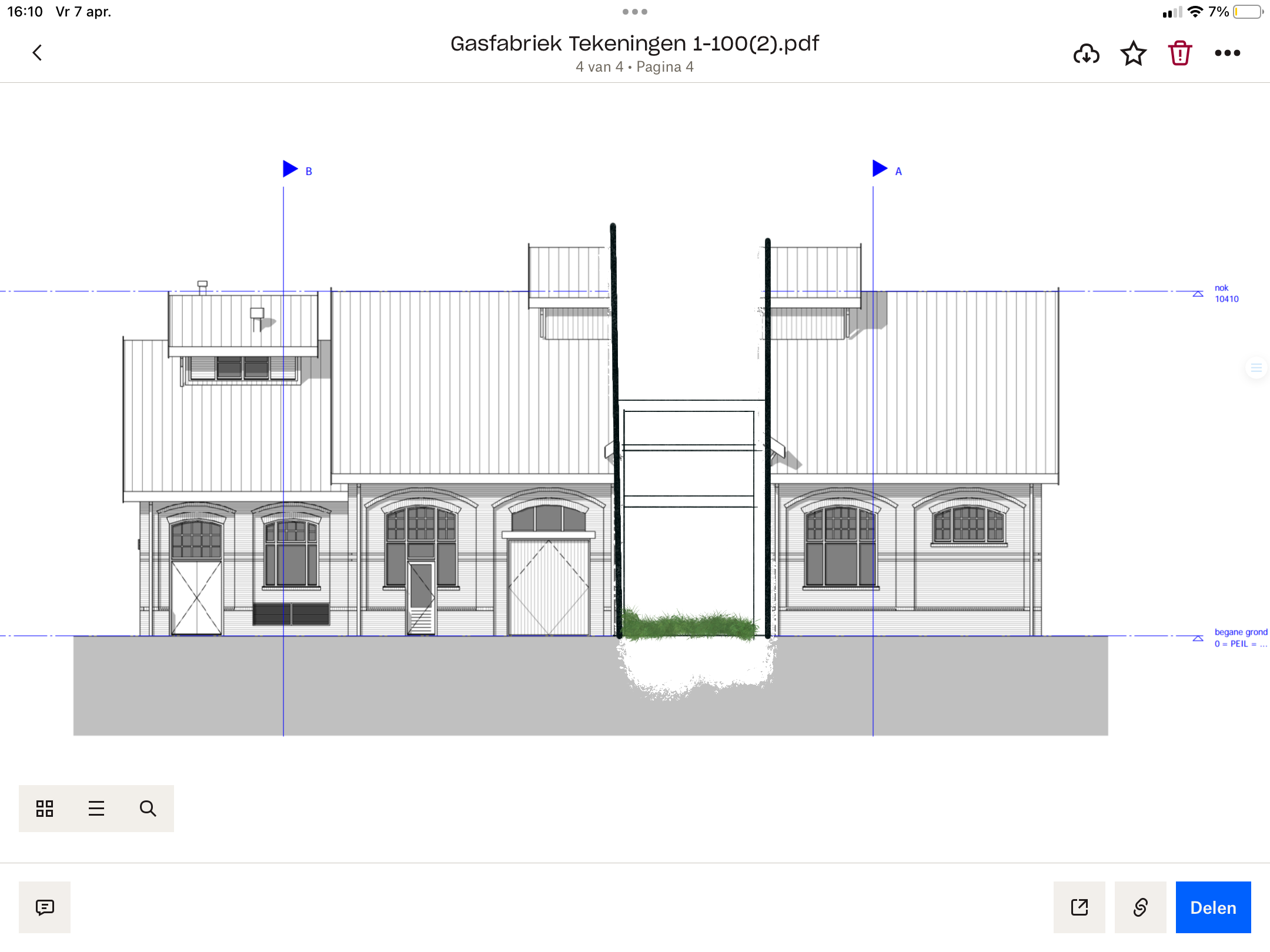Tap the nok 10410 level label

[x=1226, y=293]
